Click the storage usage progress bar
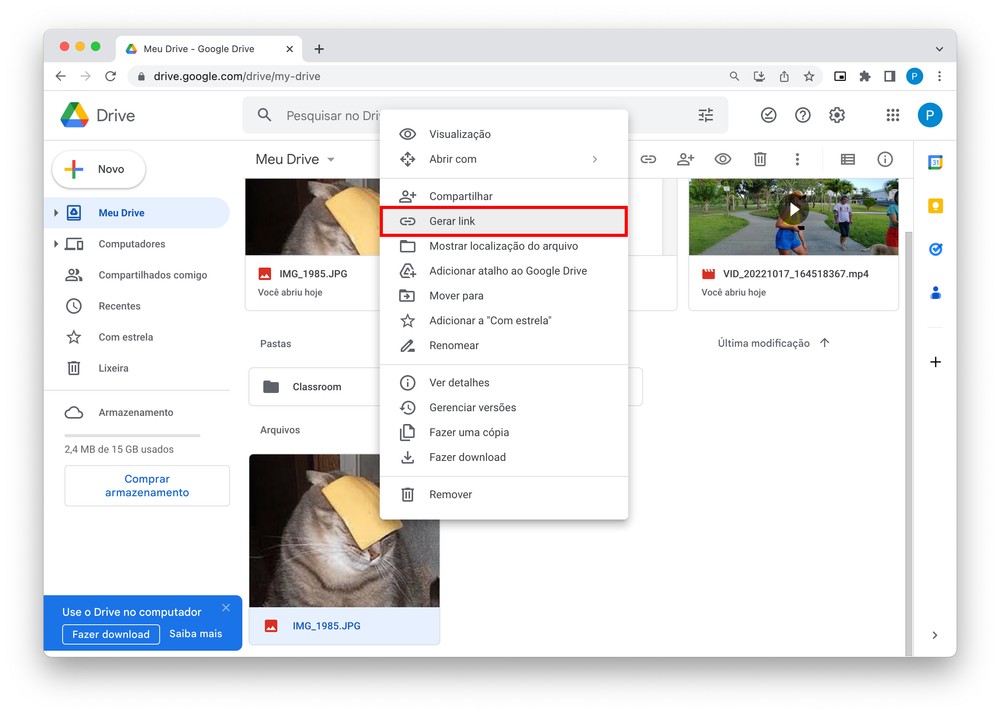Screen dimensions: 1000x714 click(132, 435)
